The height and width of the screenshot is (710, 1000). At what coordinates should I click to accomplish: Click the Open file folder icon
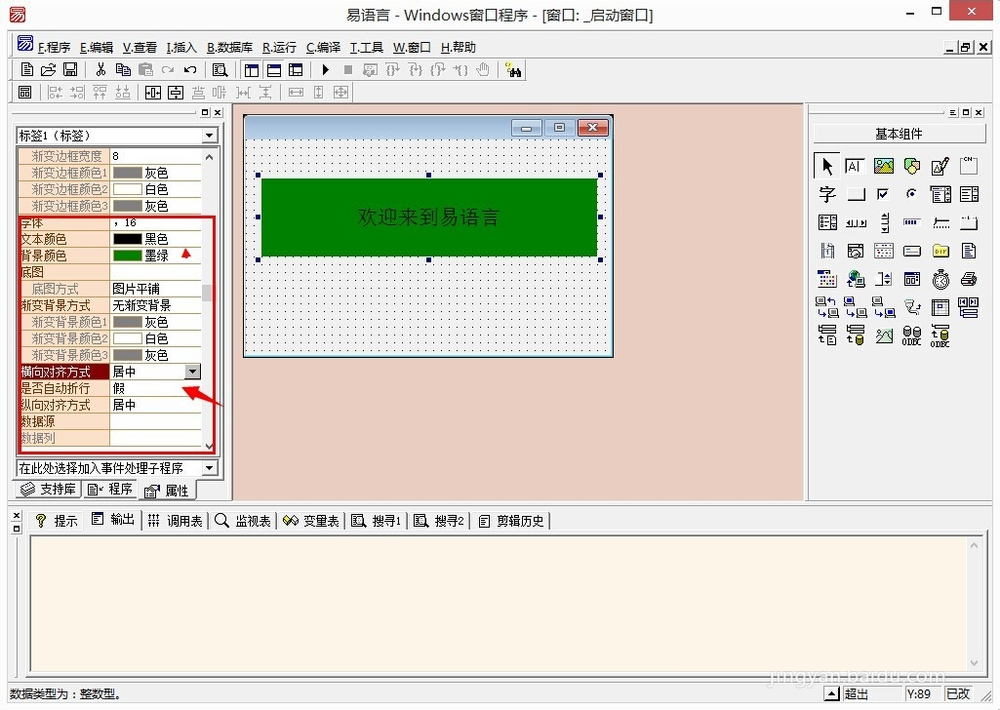pos(48,70)
